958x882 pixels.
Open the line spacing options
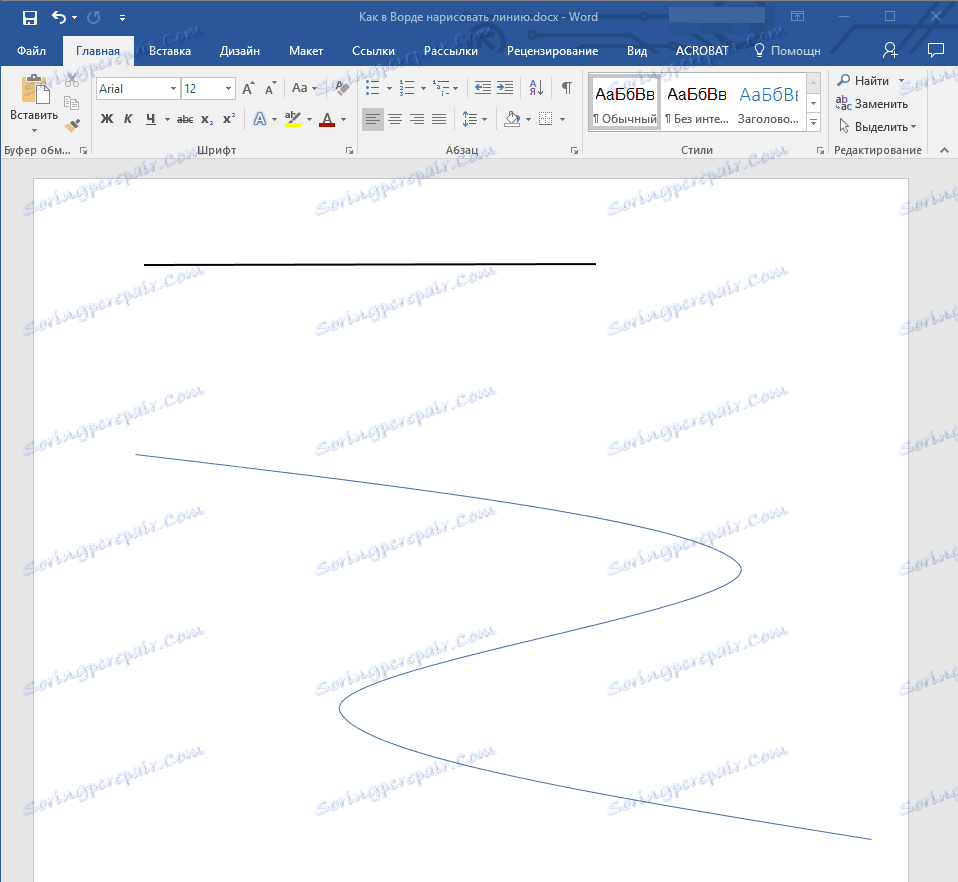(474, 119)
